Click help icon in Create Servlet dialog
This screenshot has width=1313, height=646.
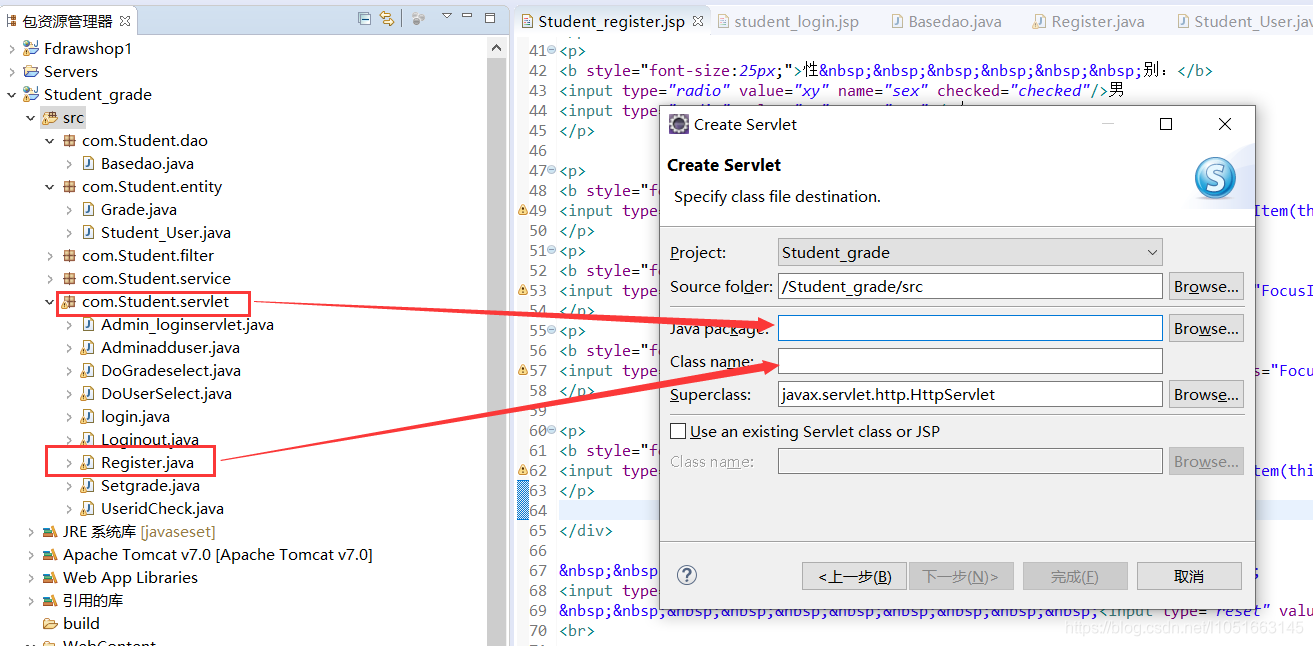point(687,575)
